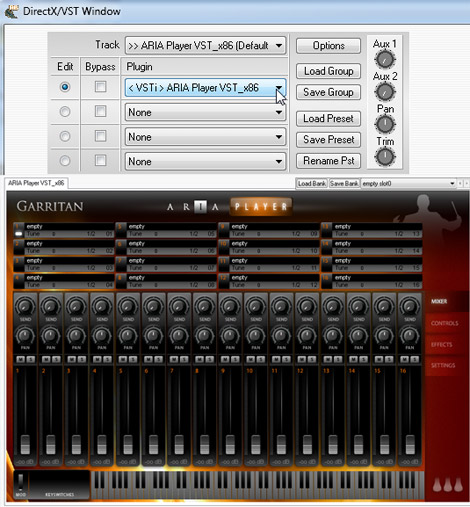Image resolution: width=470 pixels, height=507 pixels.
Task: Click channel 5 Send knob
Action: (x=128, y=306)
